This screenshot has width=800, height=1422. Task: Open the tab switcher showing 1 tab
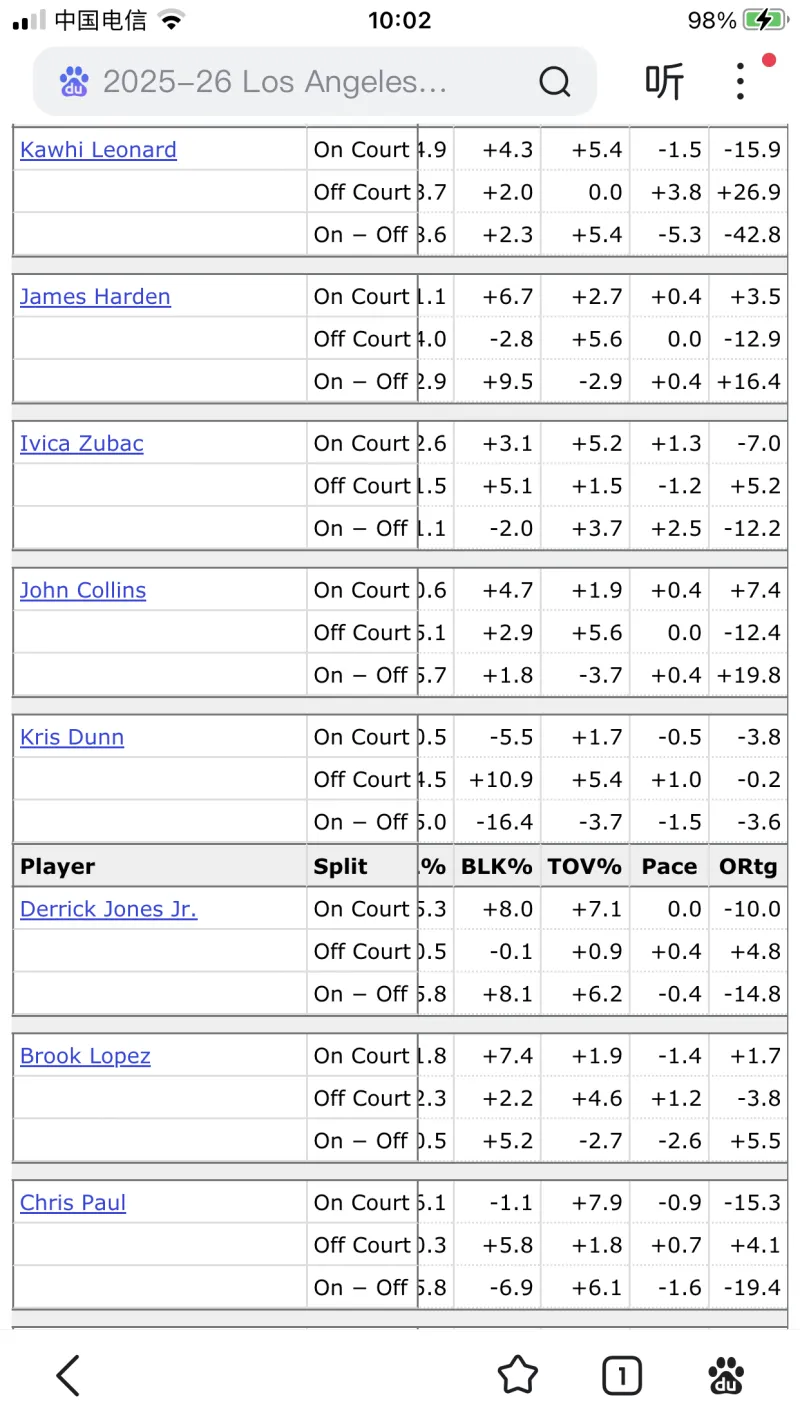[621, 1376]
